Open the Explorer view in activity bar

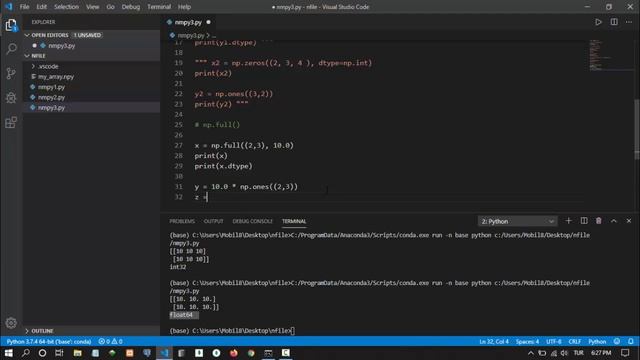tap(11, 25)
